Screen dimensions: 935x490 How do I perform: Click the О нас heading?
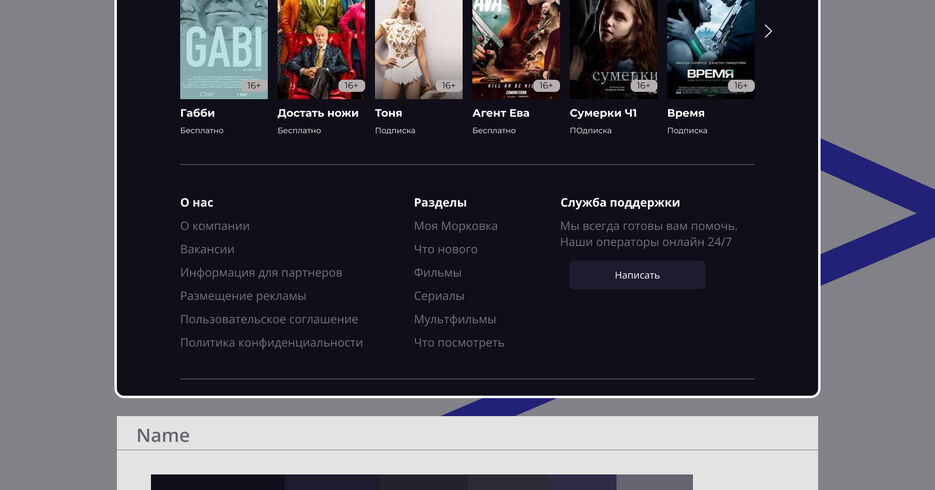pos(197,203)
